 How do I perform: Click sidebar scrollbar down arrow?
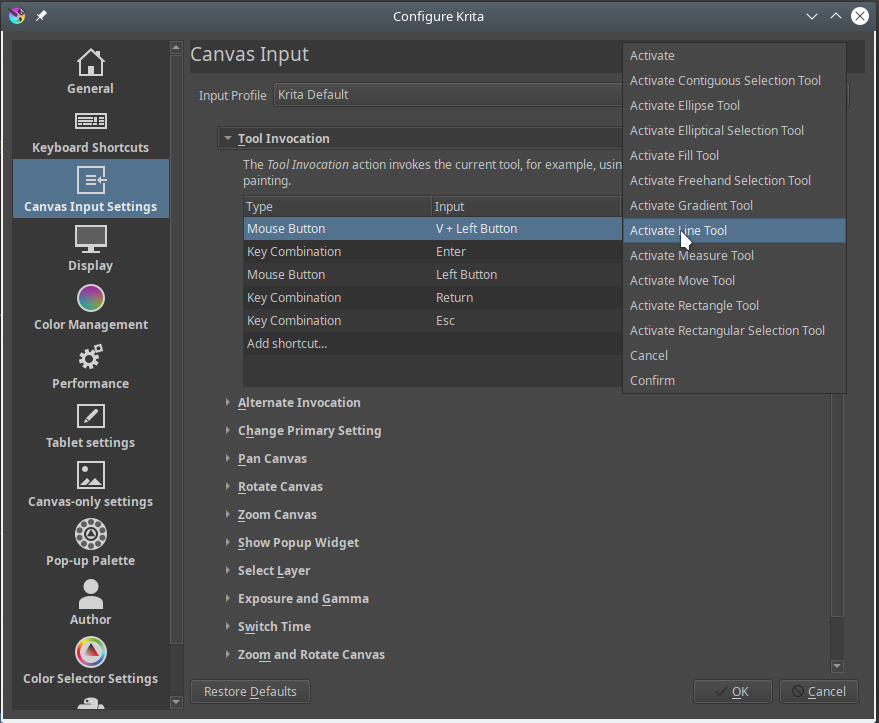(176, 702)
